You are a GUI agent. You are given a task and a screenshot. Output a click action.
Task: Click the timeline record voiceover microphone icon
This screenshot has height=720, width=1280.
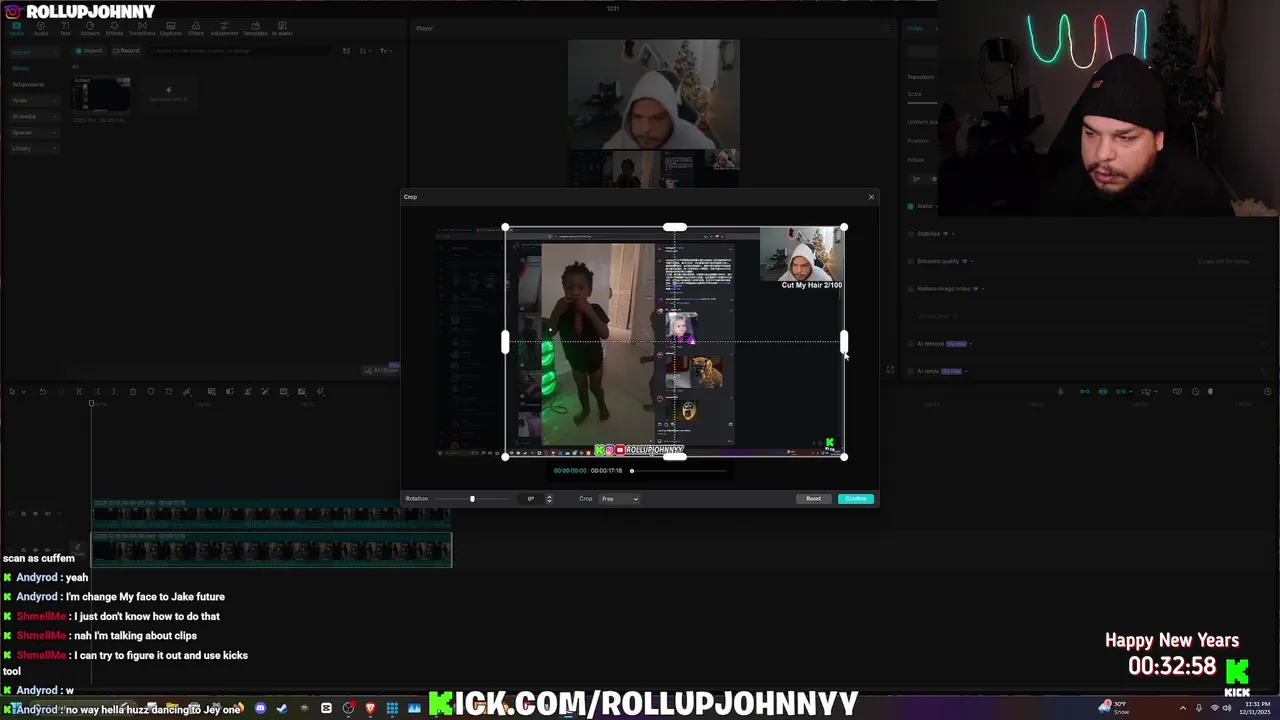[1061, 392]
